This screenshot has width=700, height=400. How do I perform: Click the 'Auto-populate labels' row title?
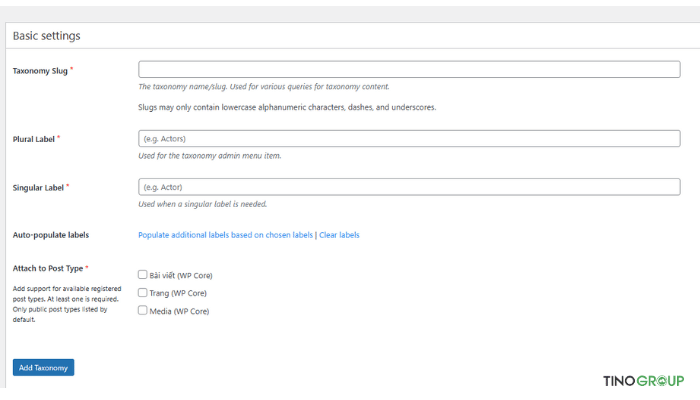[50, 235]
